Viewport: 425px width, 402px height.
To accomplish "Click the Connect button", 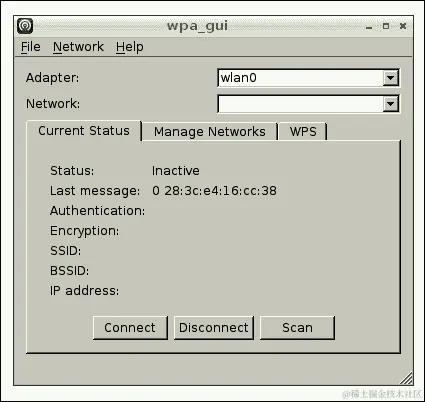I will tap(130, 328).
